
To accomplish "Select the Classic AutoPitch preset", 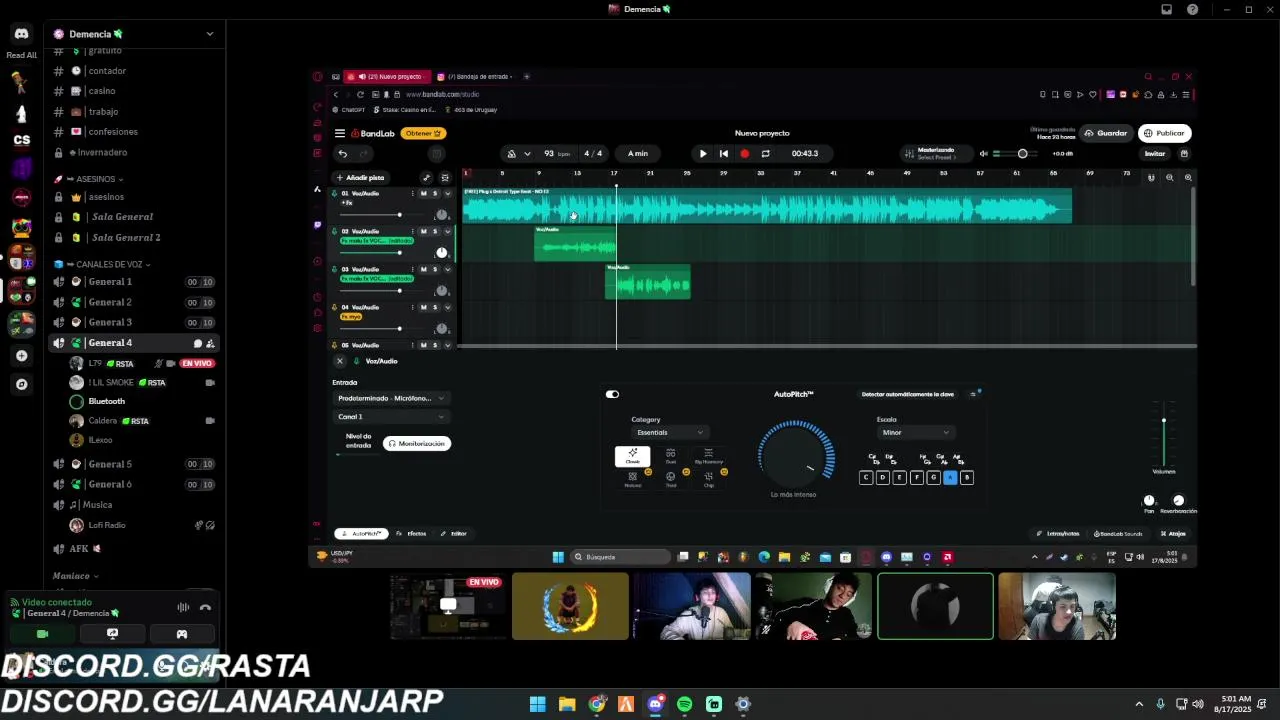I will 632,457.
